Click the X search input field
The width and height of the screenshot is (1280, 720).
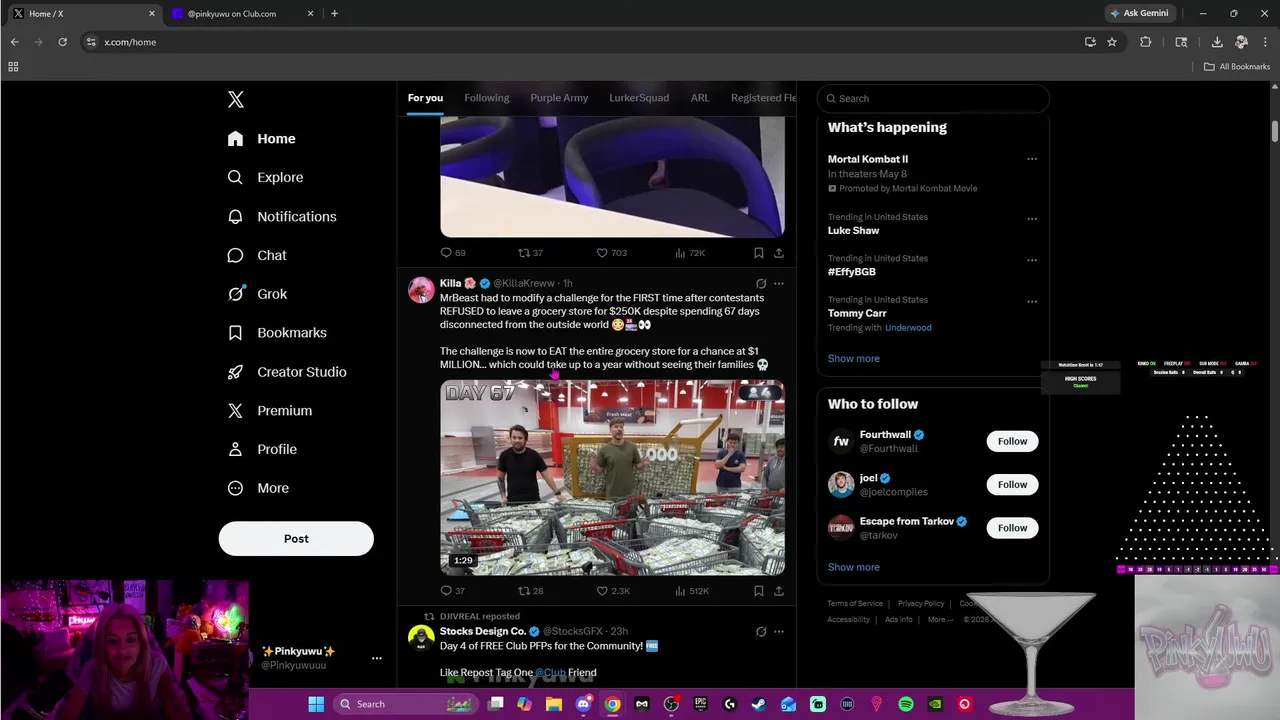coord(933,98)
